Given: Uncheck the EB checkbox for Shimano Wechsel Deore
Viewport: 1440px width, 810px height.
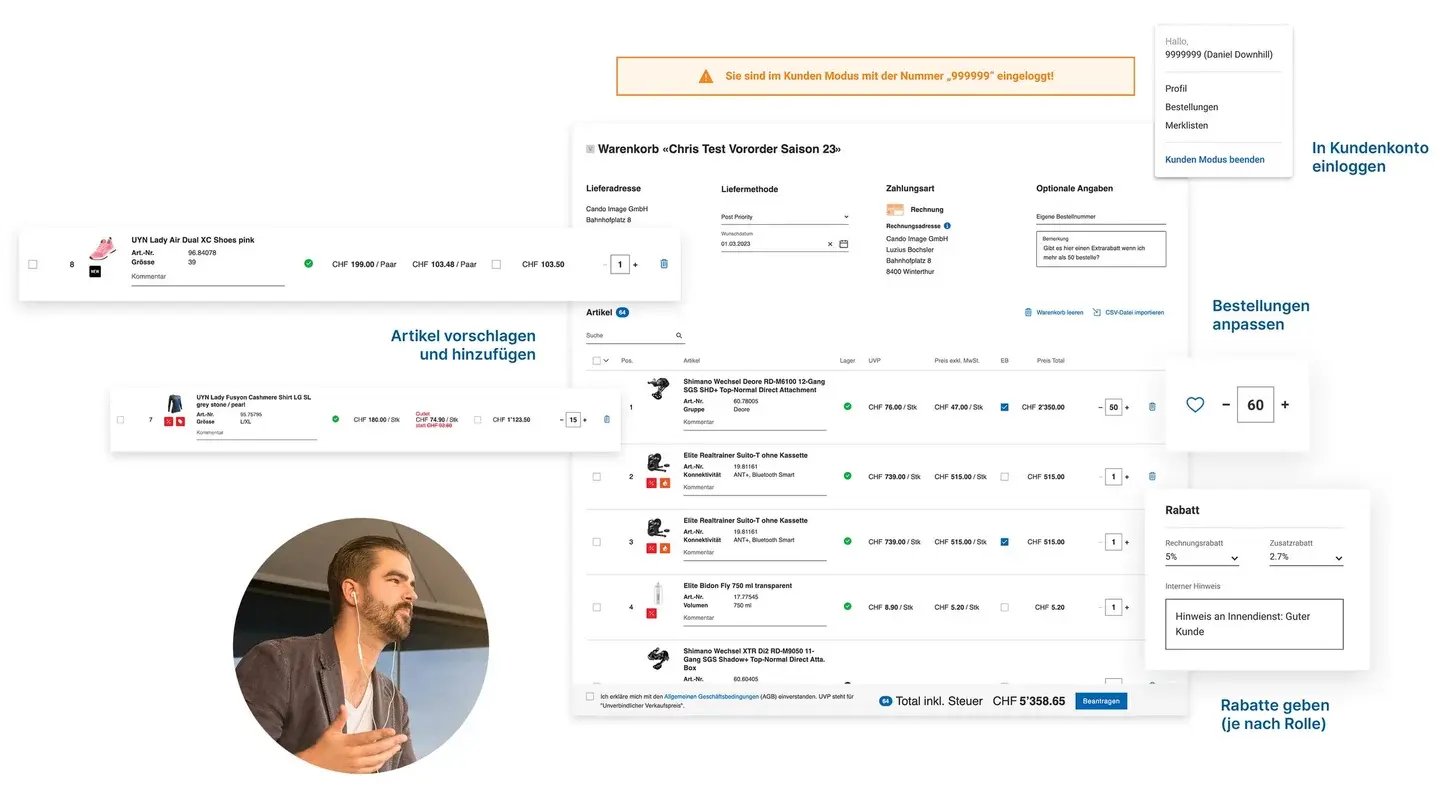Looking at the screenshot, I should (1004, 407).
